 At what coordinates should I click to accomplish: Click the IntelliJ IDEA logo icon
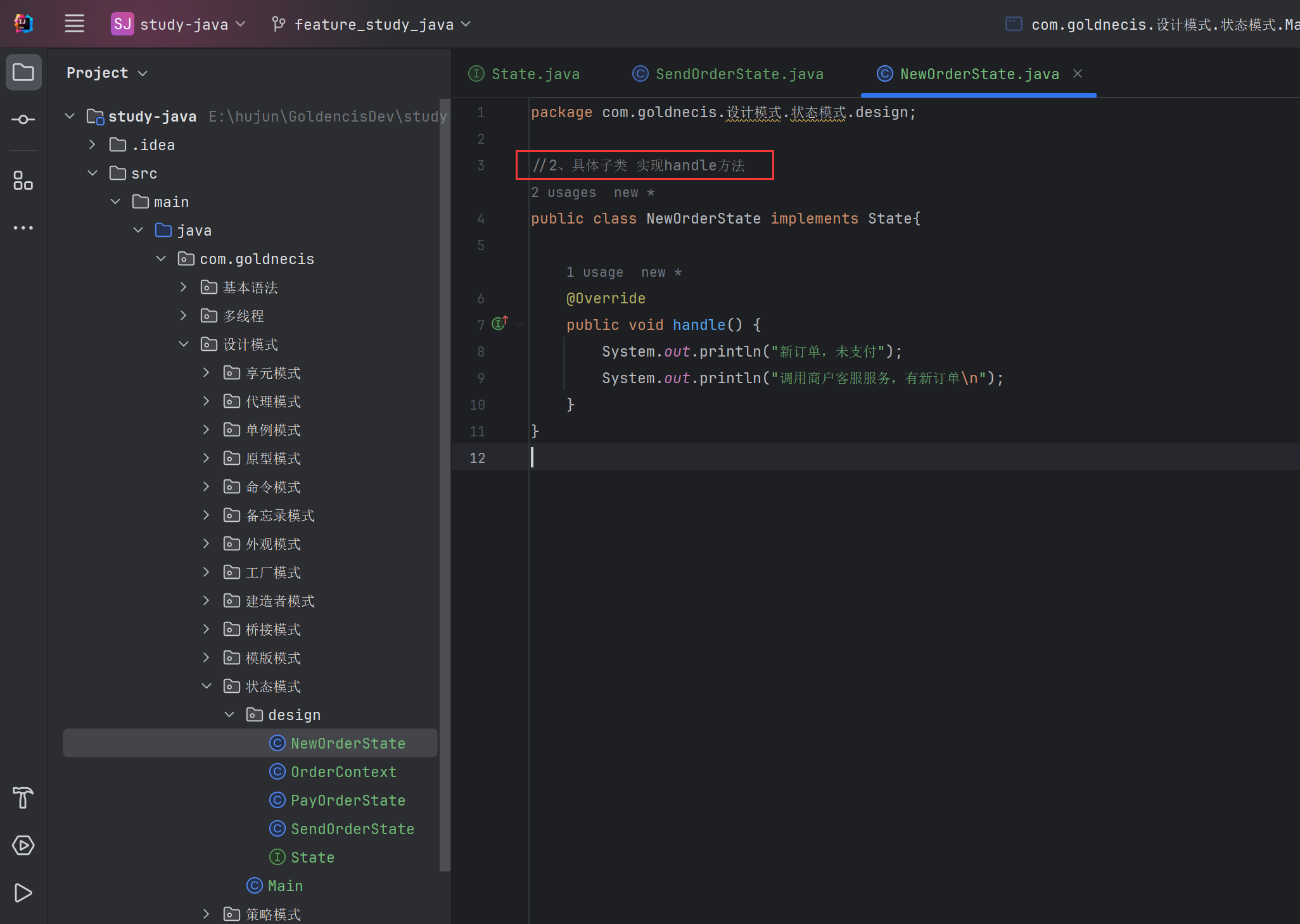23,24
